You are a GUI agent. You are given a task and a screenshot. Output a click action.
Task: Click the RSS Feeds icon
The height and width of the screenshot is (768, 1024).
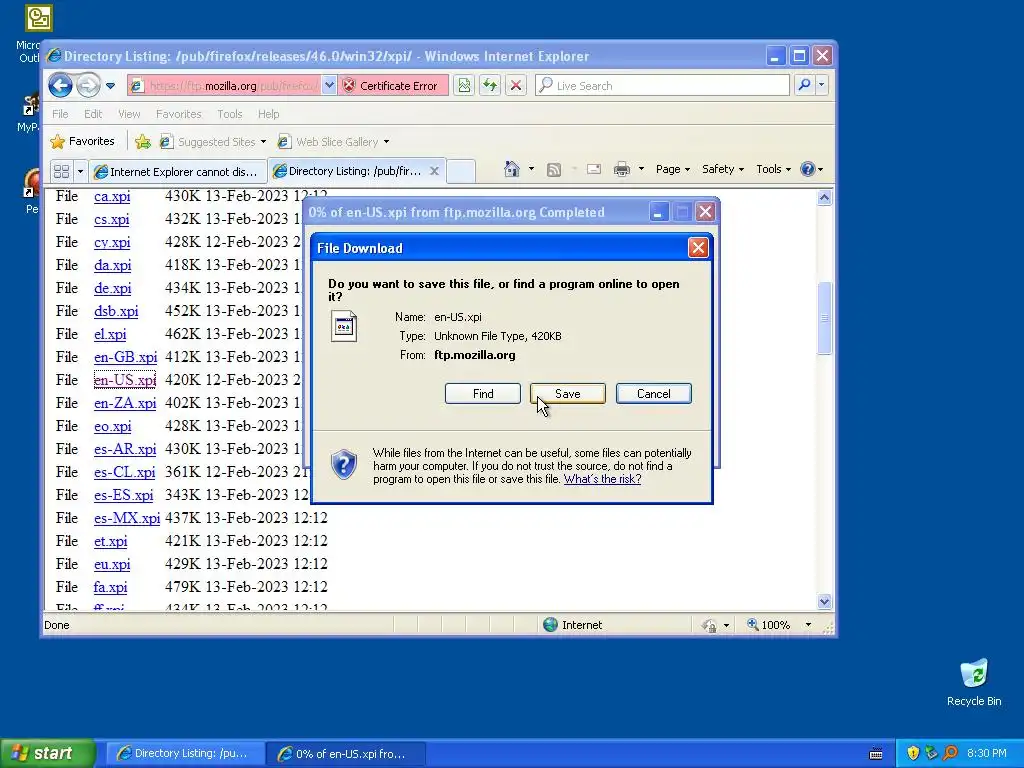coord(554,170)
